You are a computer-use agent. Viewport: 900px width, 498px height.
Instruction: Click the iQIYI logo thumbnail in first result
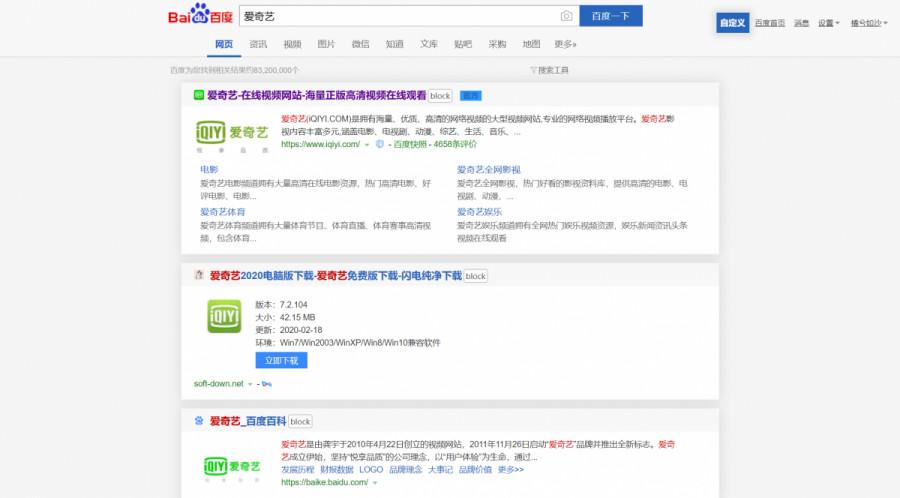click(232, 136)
